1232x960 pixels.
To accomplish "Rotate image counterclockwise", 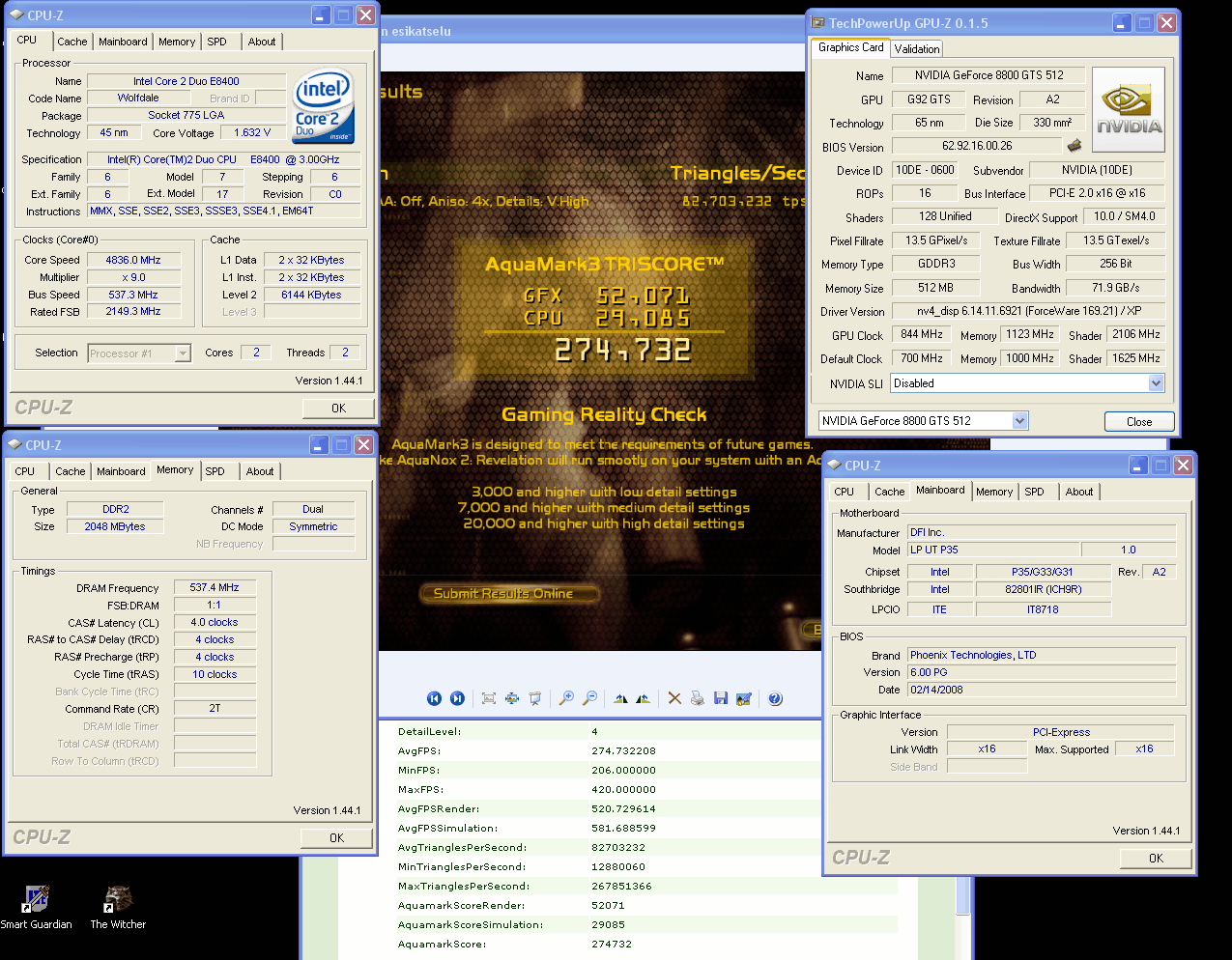I will tap(643, 698).
